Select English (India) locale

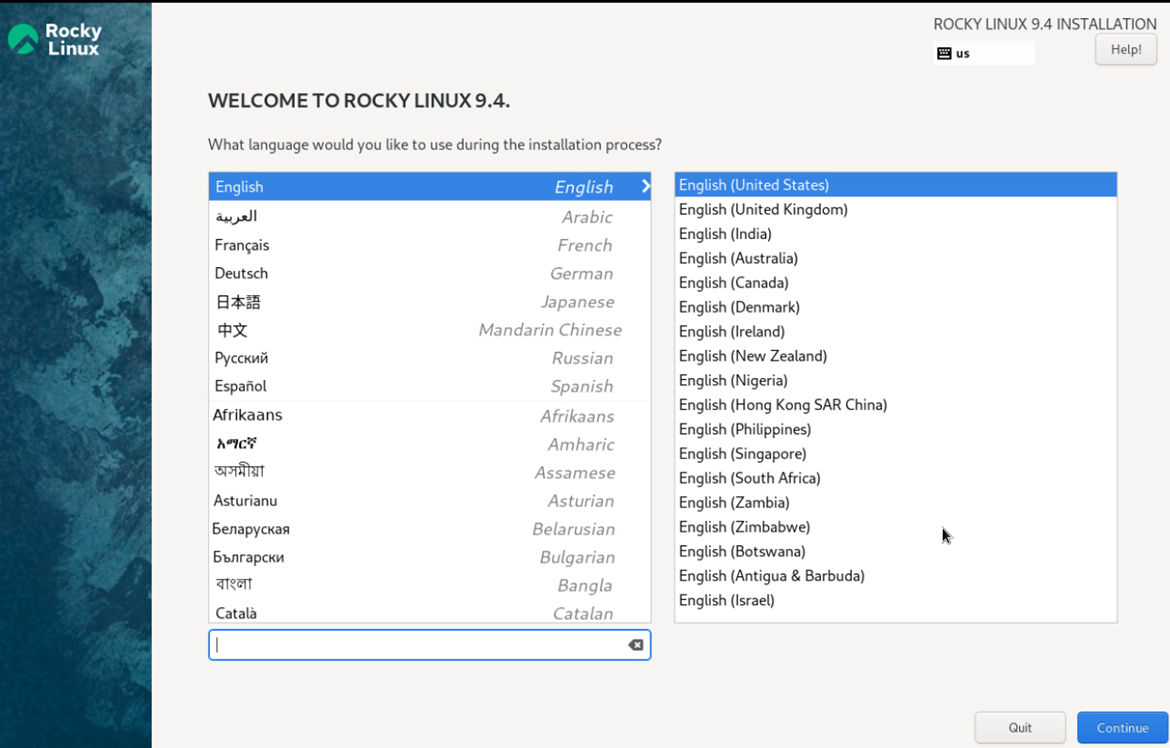(x=895, y=234)
